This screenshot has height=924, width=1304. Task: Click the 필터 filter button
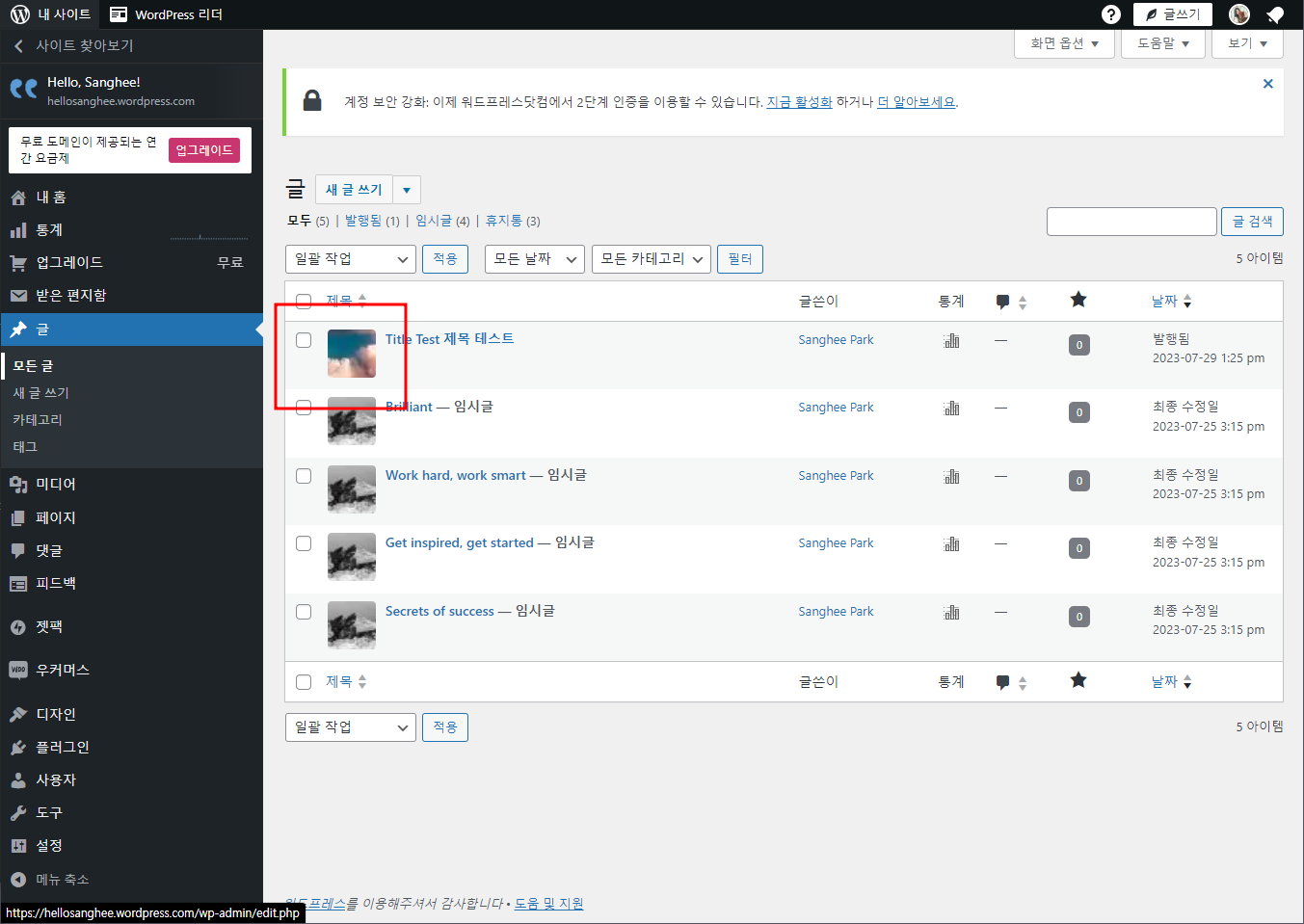point(740,259)
